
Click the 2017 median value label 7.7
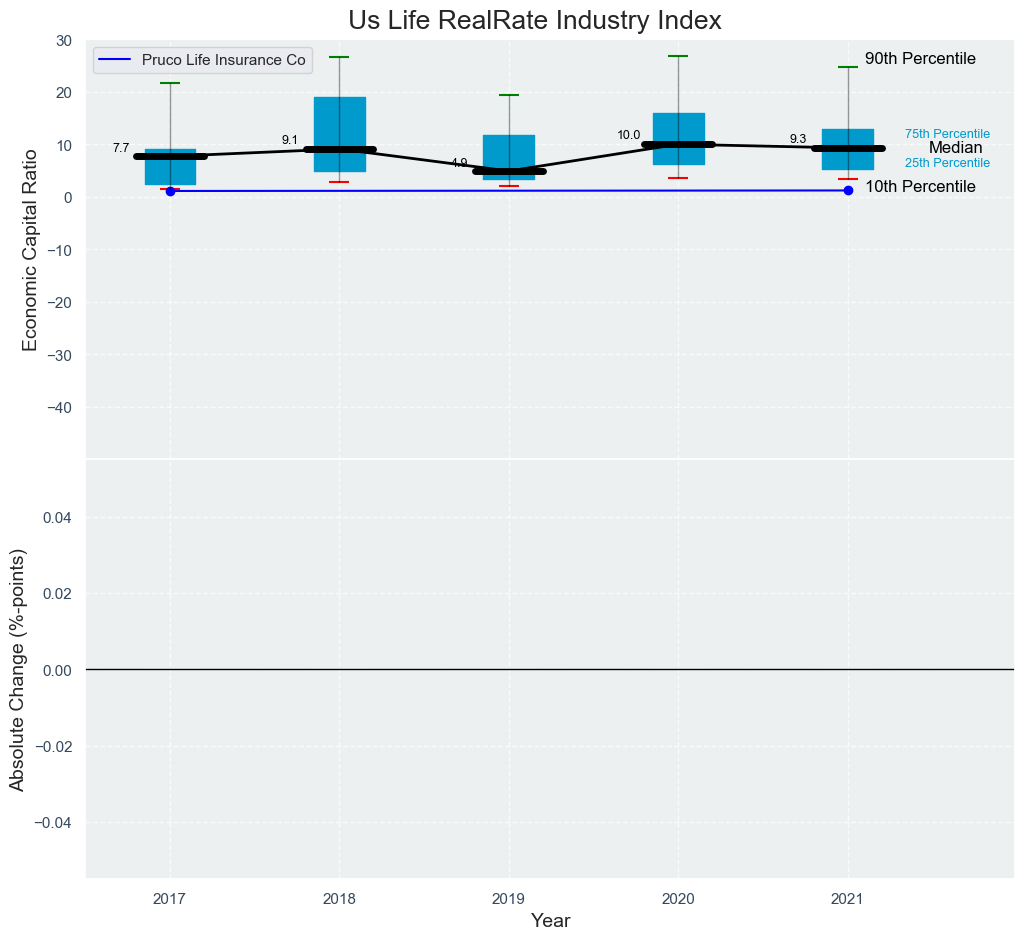tap(121, 148)
